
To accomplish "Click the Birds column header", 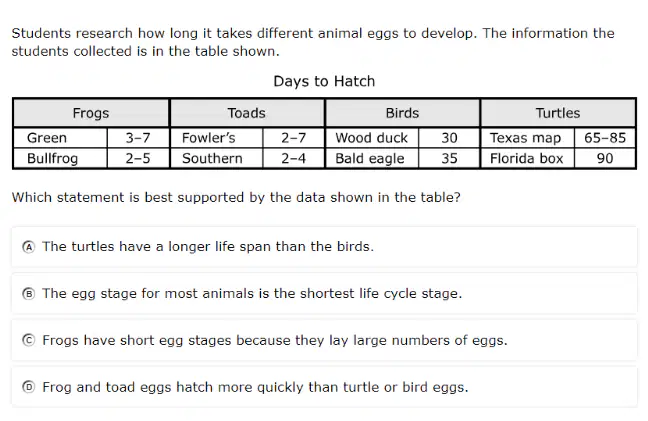I will pos(403,113).
